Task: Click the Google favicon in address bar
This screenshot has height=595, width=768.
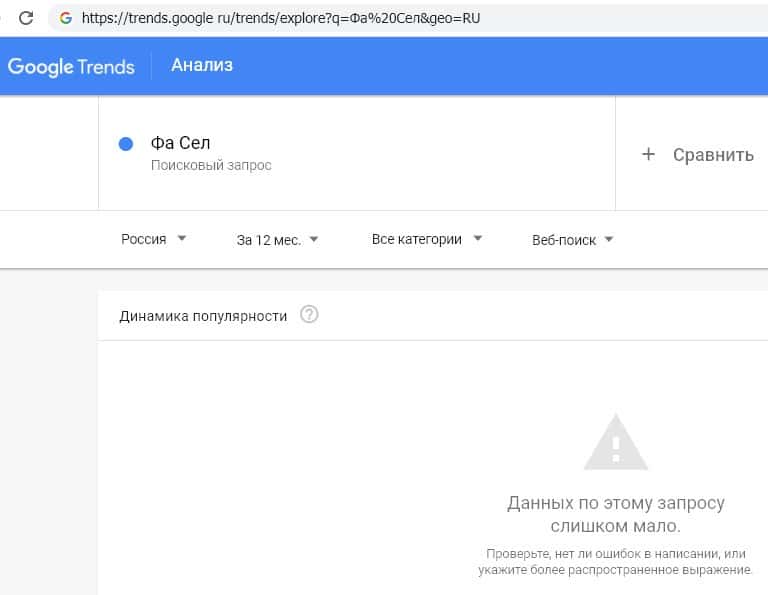Action: click(66, 17)
